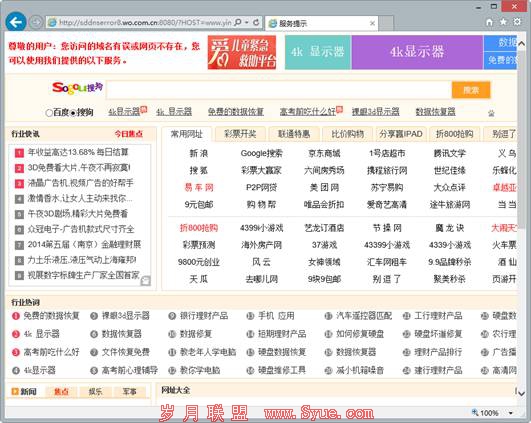
Task: Switch to the 比价购物 tab
Action: click(x=347, y=134)
